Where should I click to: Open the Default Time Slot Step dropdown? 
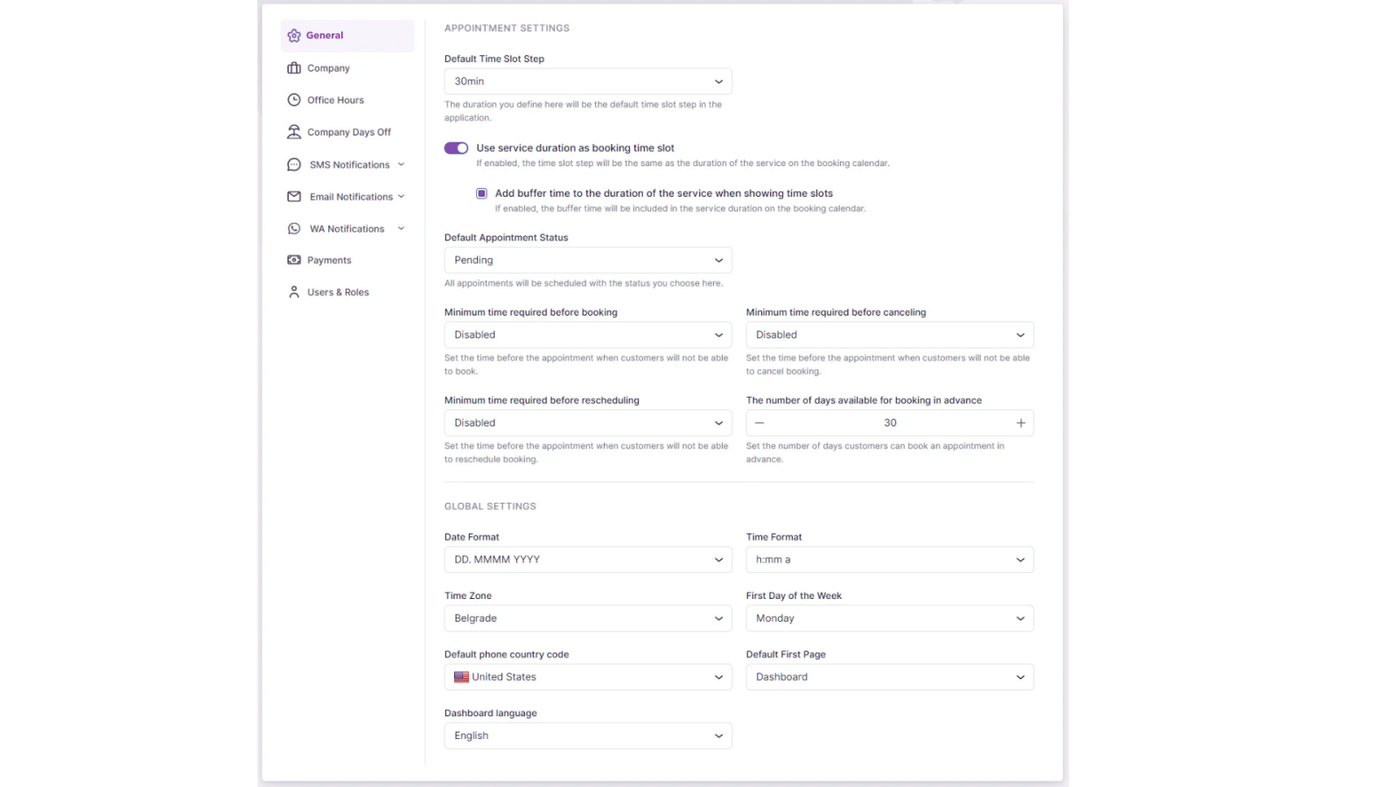click(588, 81)
